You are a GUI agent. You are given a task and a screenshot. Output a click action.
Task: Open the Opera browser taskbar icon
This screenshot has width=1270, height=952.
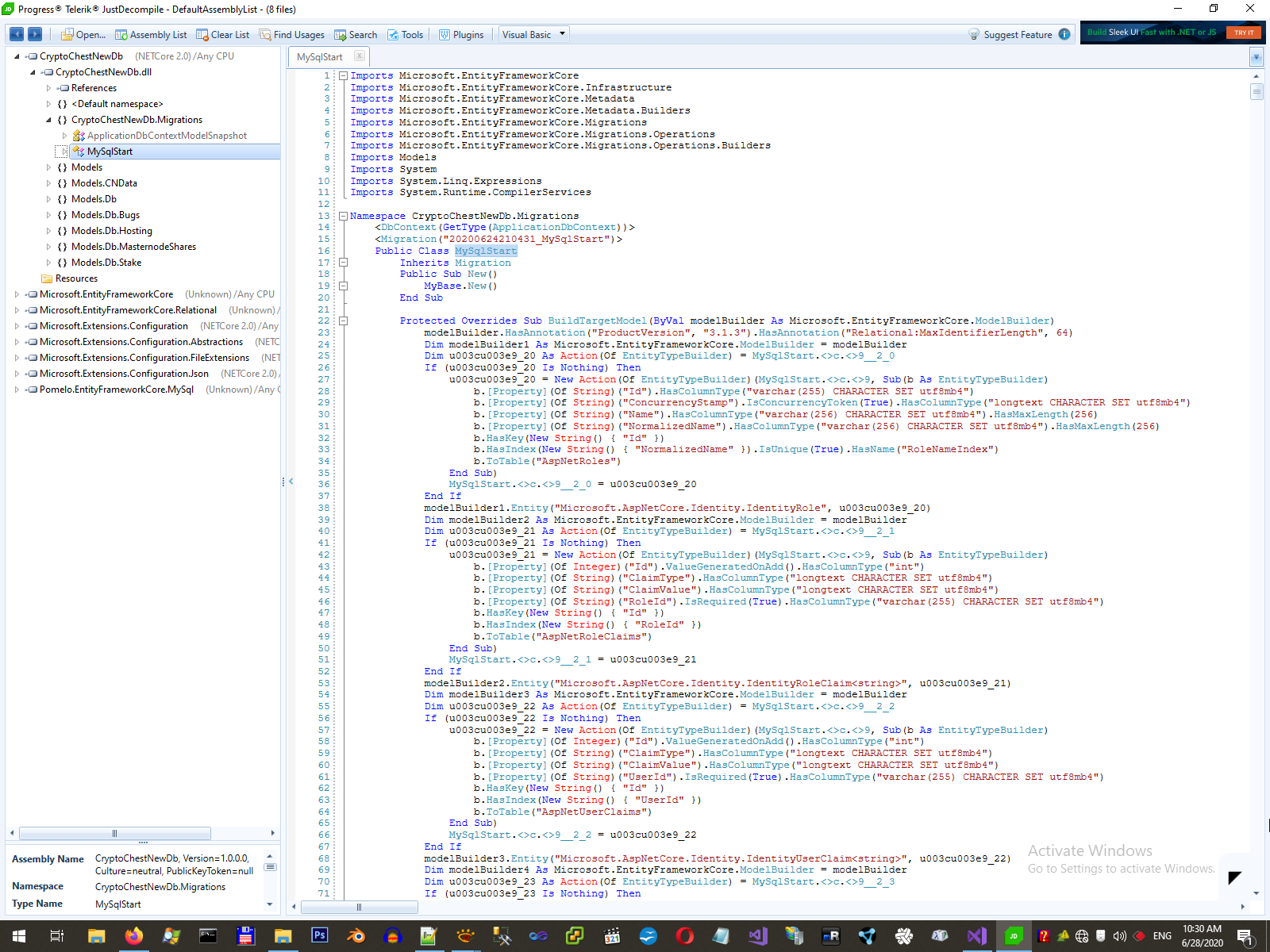click(684, 936)
